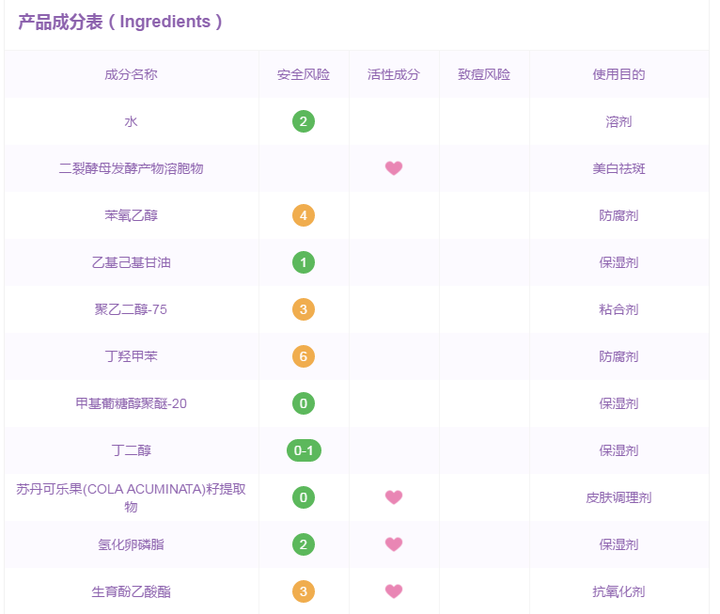This screenshot has width=720, height=614.
Task: Click the 安全风险 column header
Action: pyautogui.click(x=303, y=74)
